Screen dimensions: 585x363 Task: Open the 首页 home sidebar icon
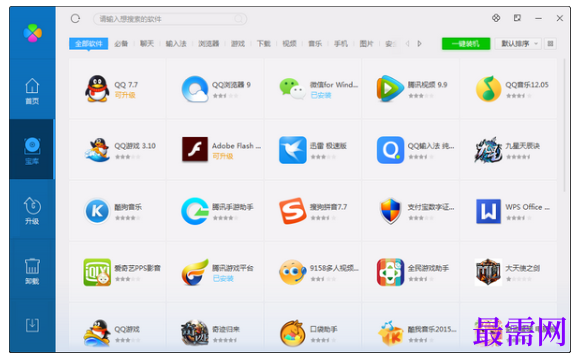click(32, 91)
